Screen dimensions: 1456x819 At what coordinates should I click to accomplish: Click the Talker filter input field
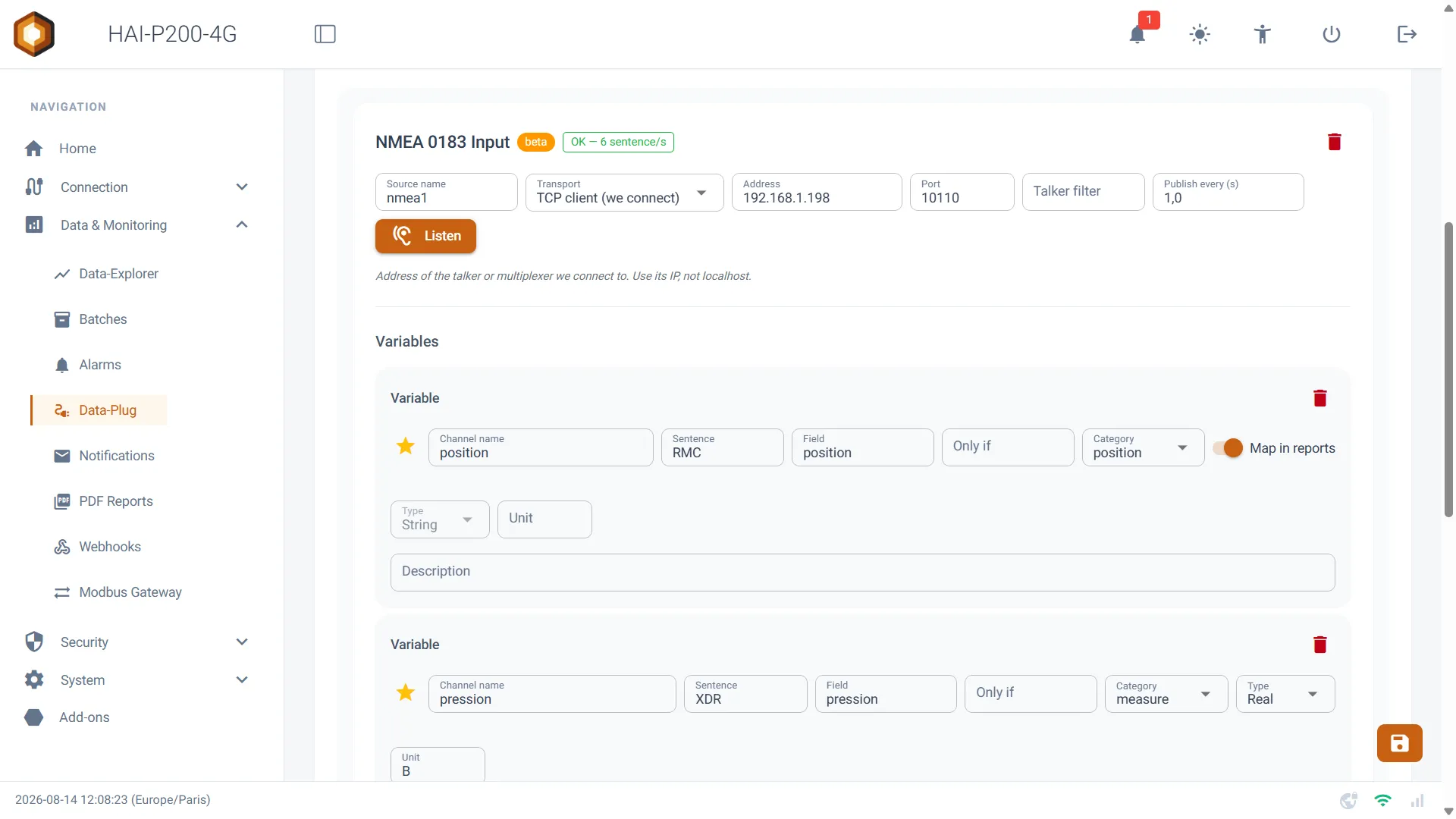[1083, 192]
